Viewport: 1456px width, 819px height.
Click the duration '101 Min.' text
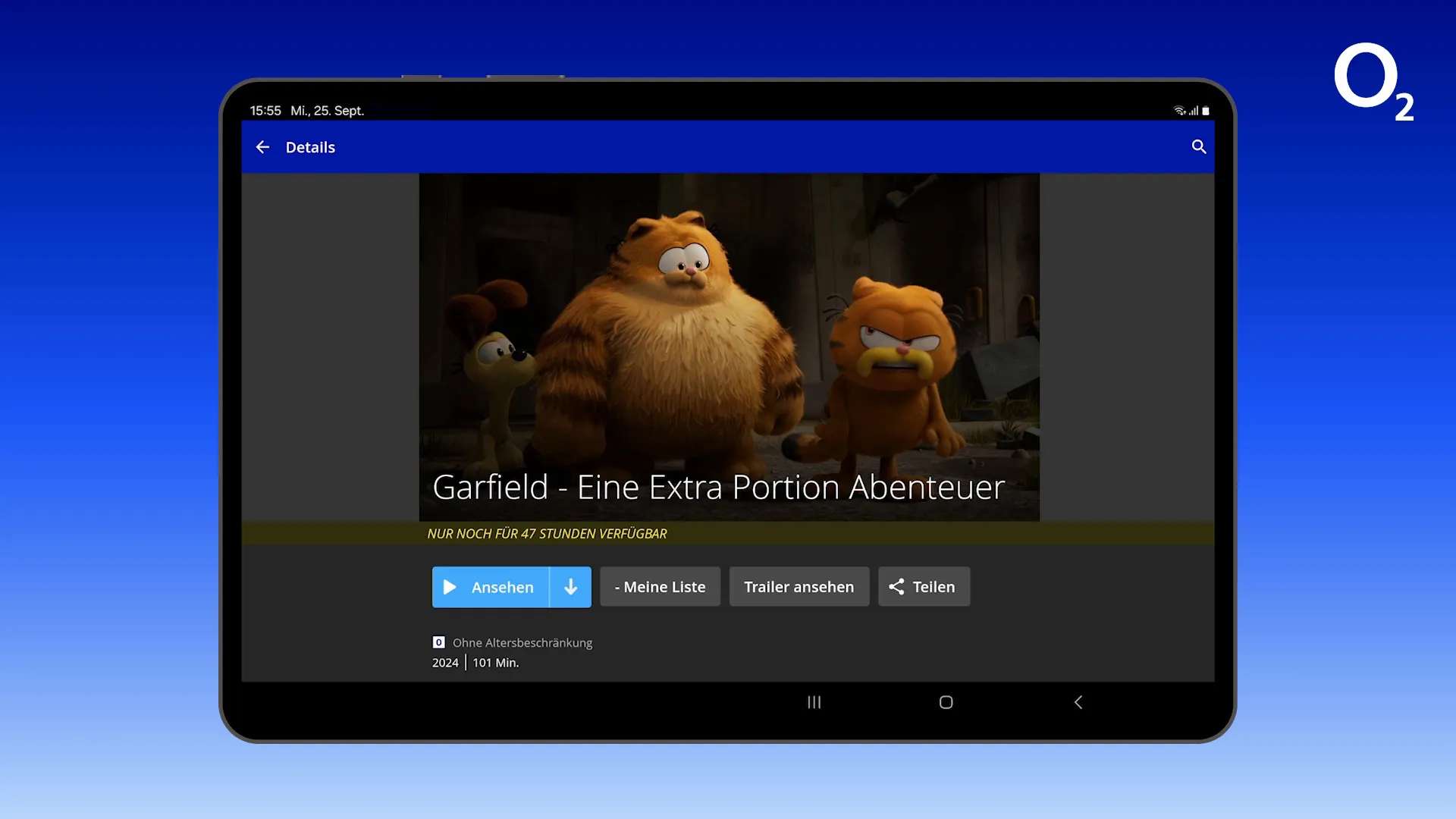point(496,663)
